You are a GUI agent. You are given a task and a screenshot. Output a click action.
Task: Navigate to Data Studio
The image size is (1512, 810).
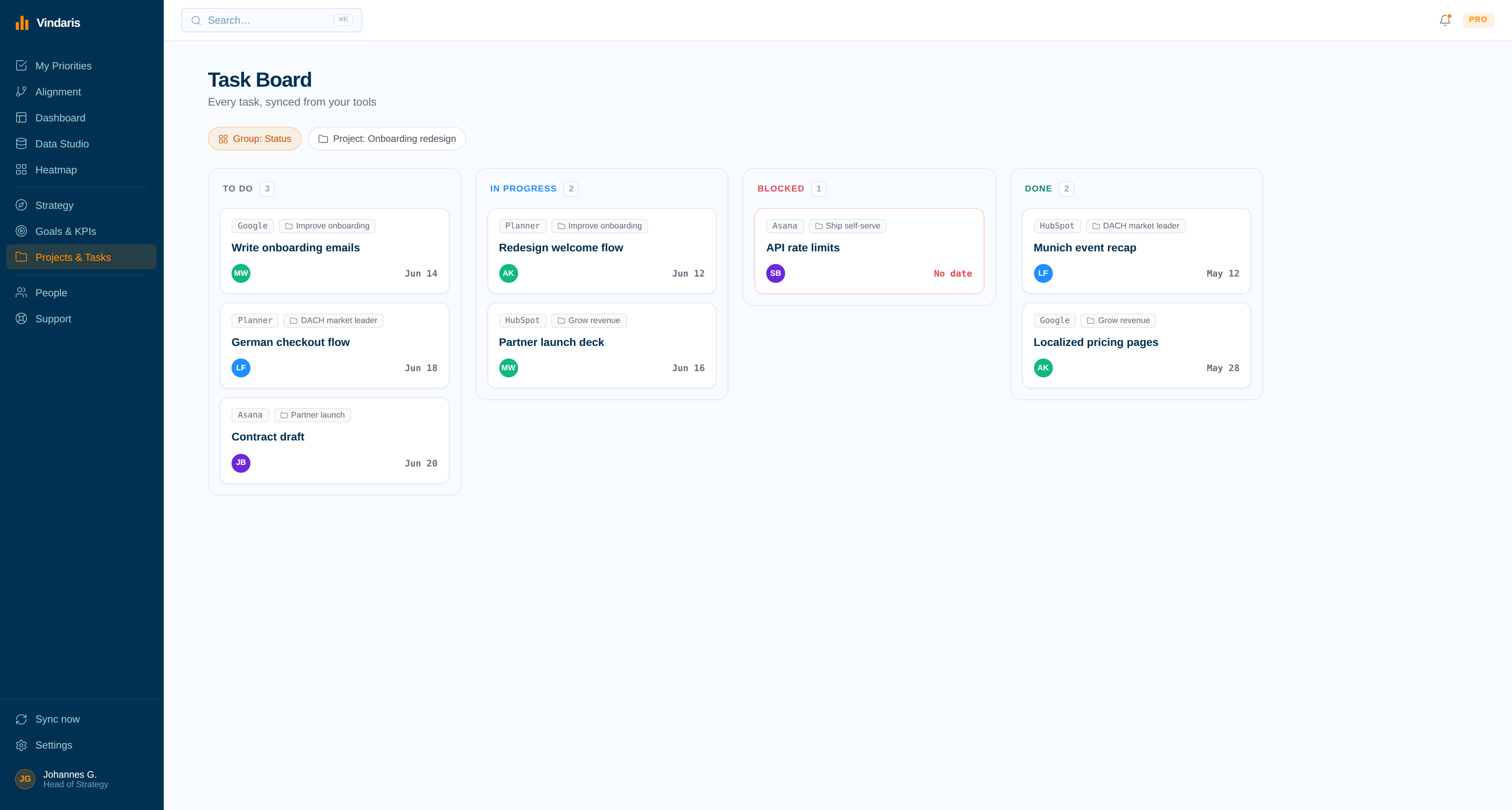pyautogui.click(x=82, y=143)
